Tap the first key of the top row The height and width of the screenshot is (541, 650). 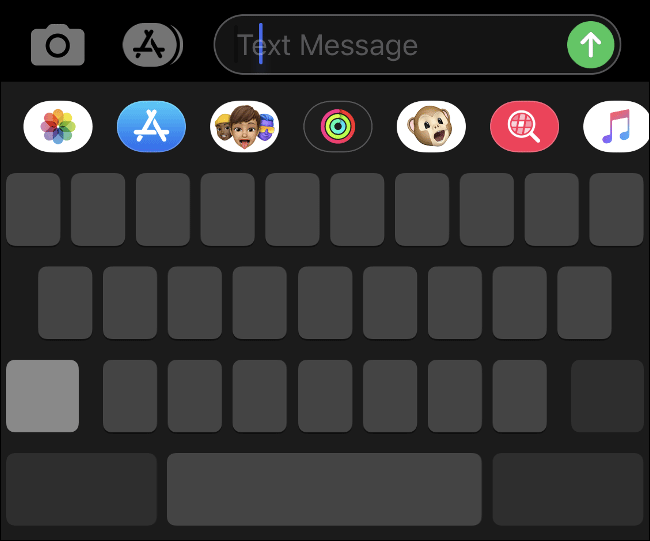(33, 209)
